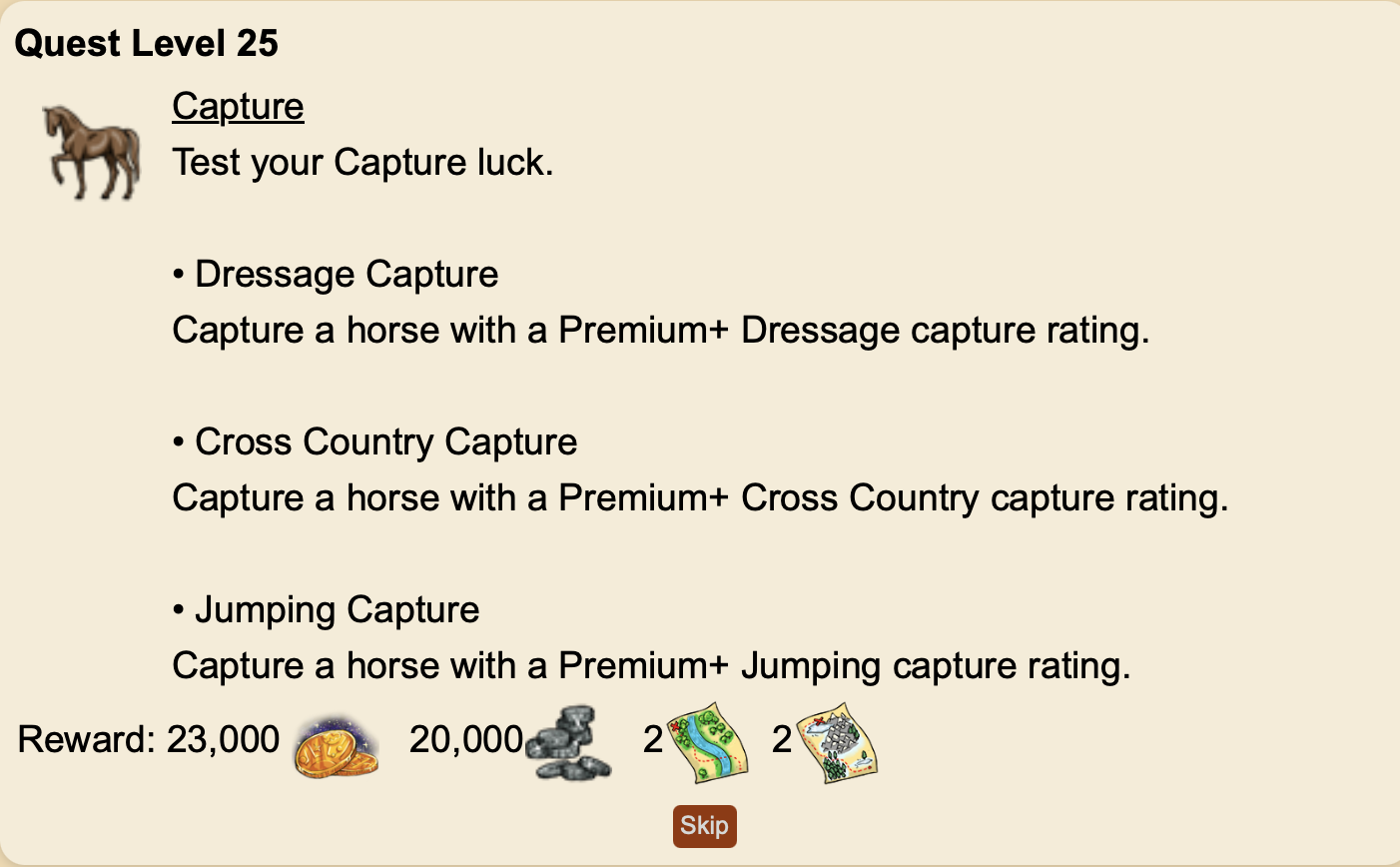Screen dimensions: 1400x867
Task: Select the Dressage Capture objective title
Action: [347, 274]
